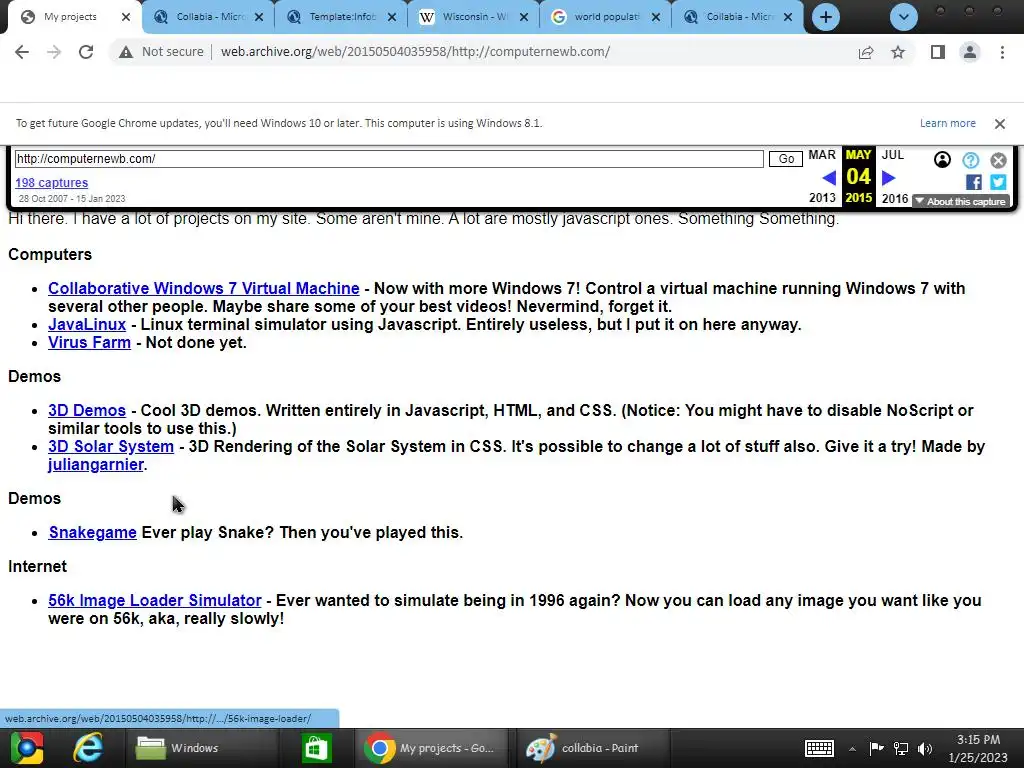Screen dimensions: 1024x768
Task: Open the Action Center flag icon
Action: coord(876,748)
